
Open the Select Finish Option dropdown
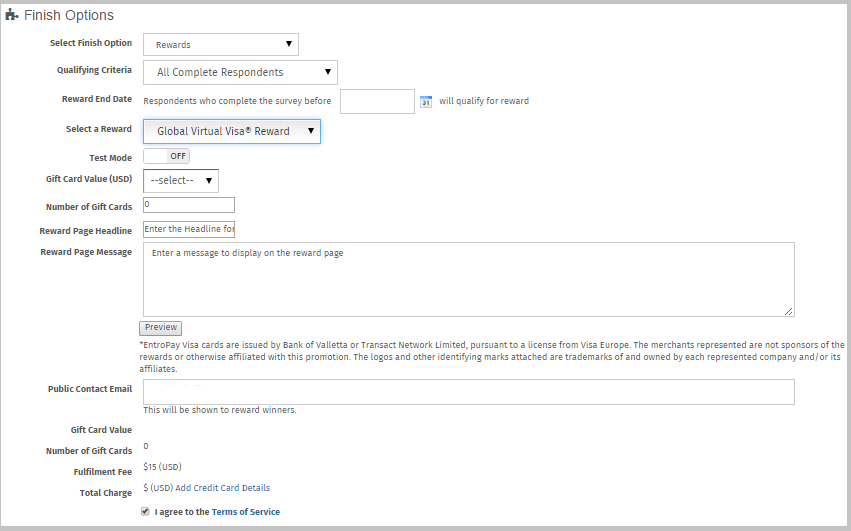click(x=221, y=44)
